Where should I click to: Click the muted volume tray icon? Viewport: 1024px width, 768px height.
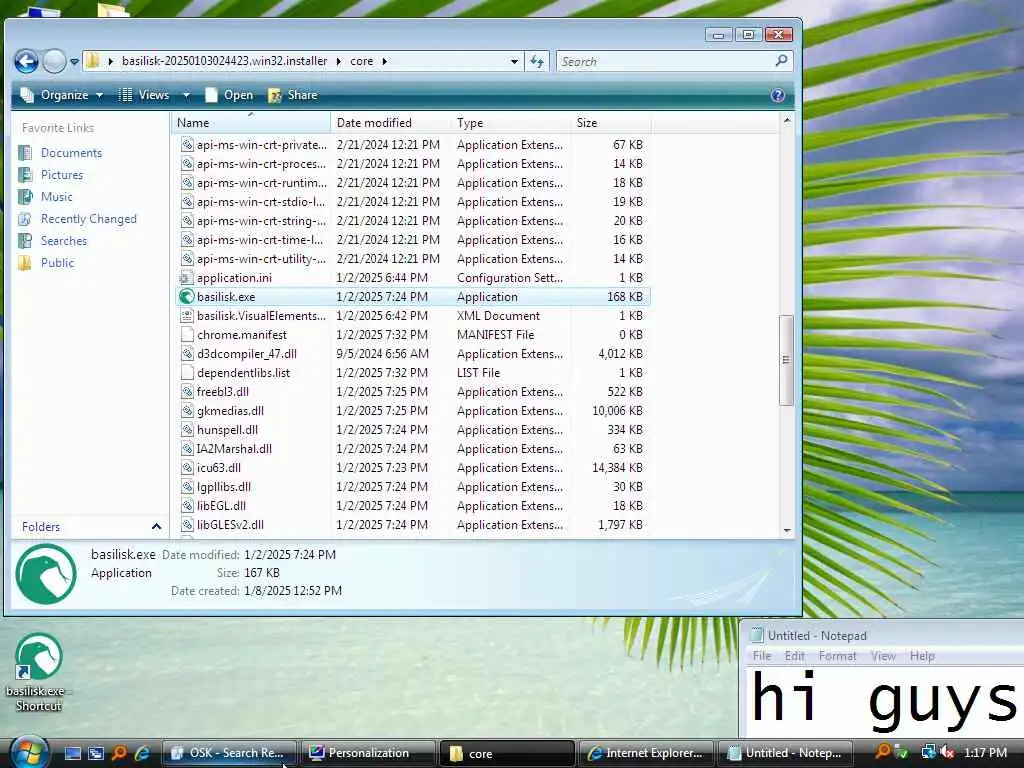tap(946, 753)
